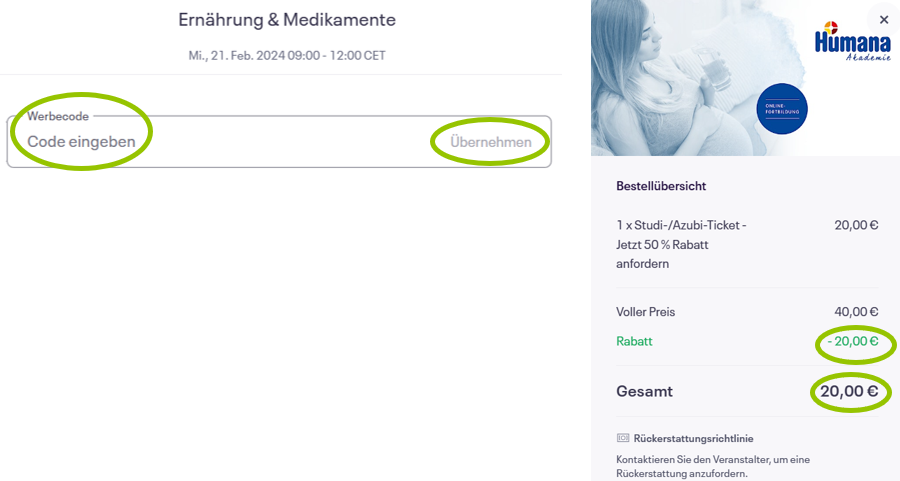Click the Voller Preis label
Screen dimensions: 900x481
(646, 312)
